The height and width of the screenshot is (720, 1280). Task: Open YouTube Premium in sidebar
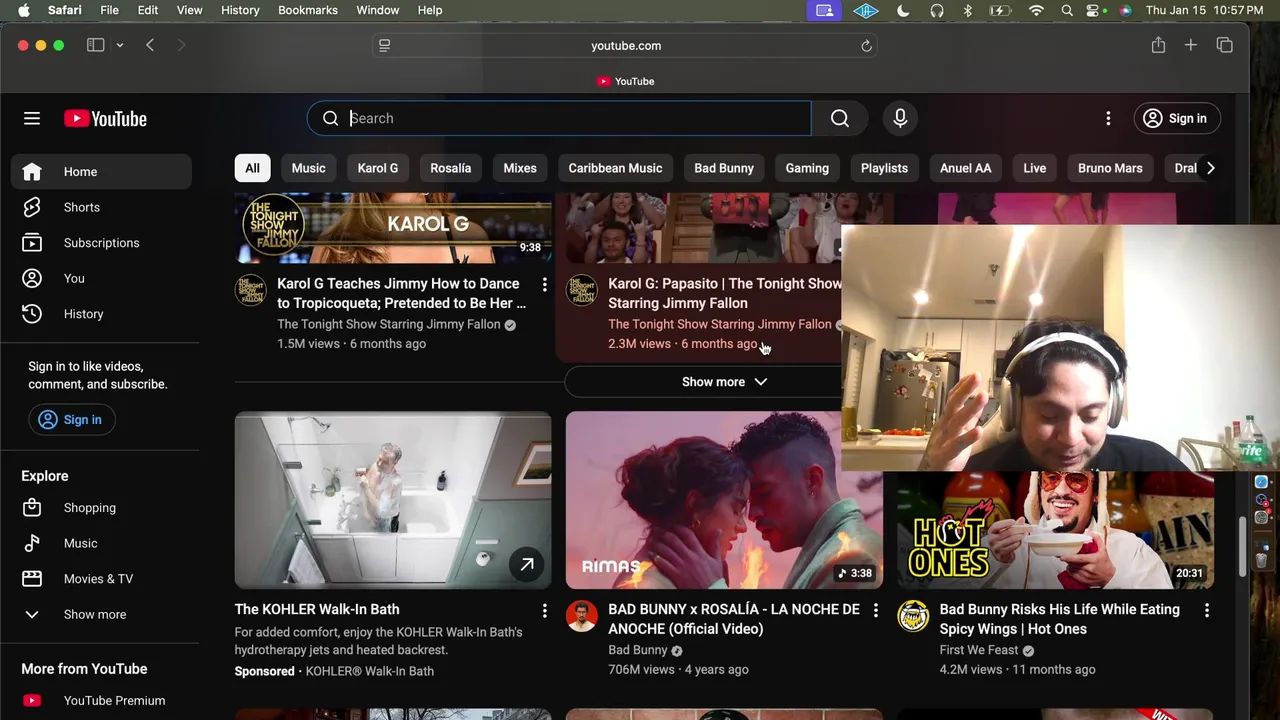click(101, 701)
